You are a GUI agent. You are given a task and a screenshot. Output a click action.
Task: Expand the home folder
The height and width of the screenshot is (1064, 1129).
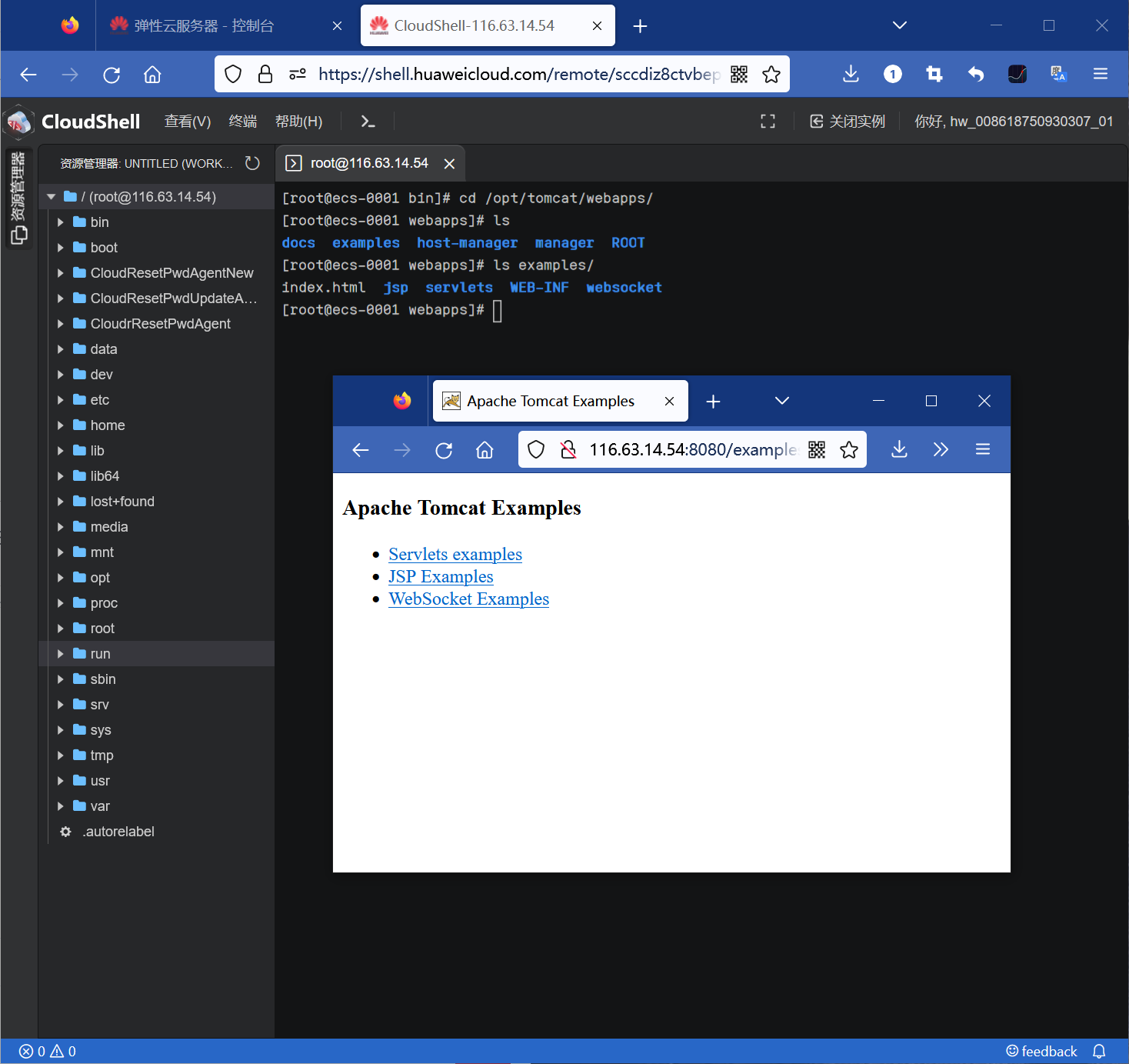tap(60, 425)
